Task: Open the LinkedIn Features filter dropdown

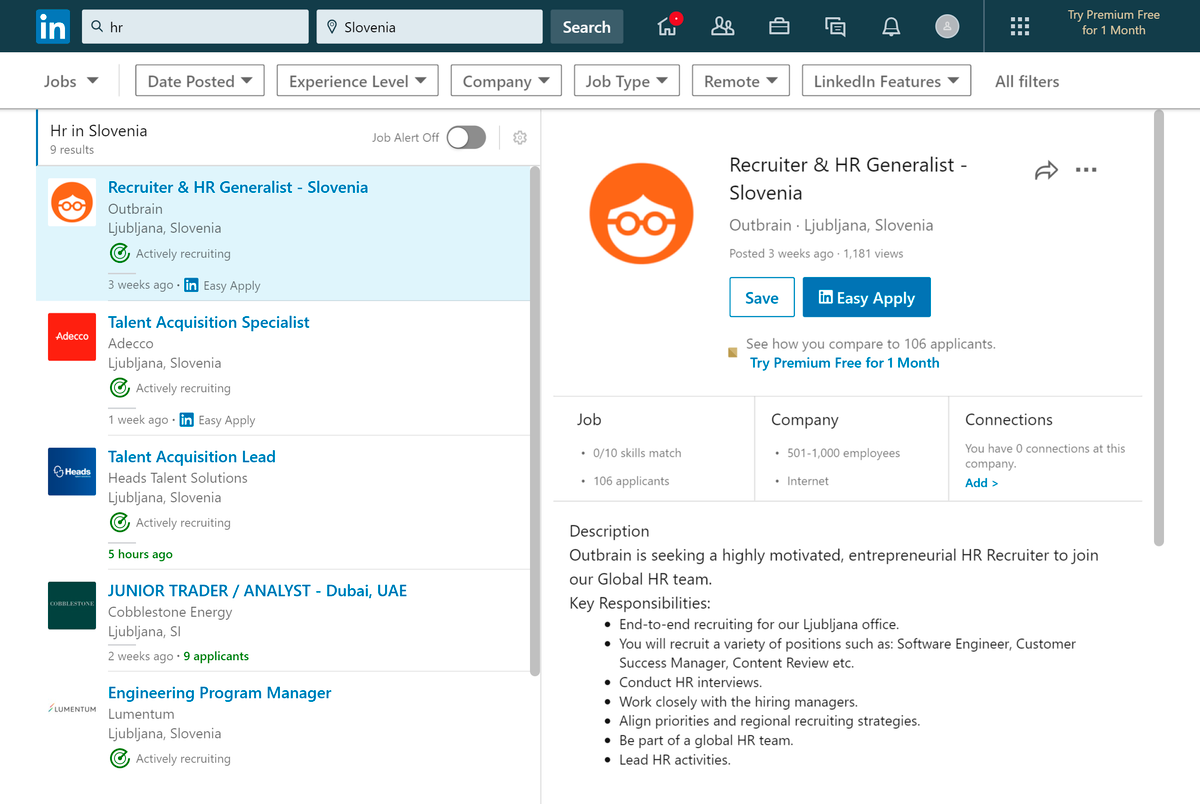Action: [x=886, y=81]
